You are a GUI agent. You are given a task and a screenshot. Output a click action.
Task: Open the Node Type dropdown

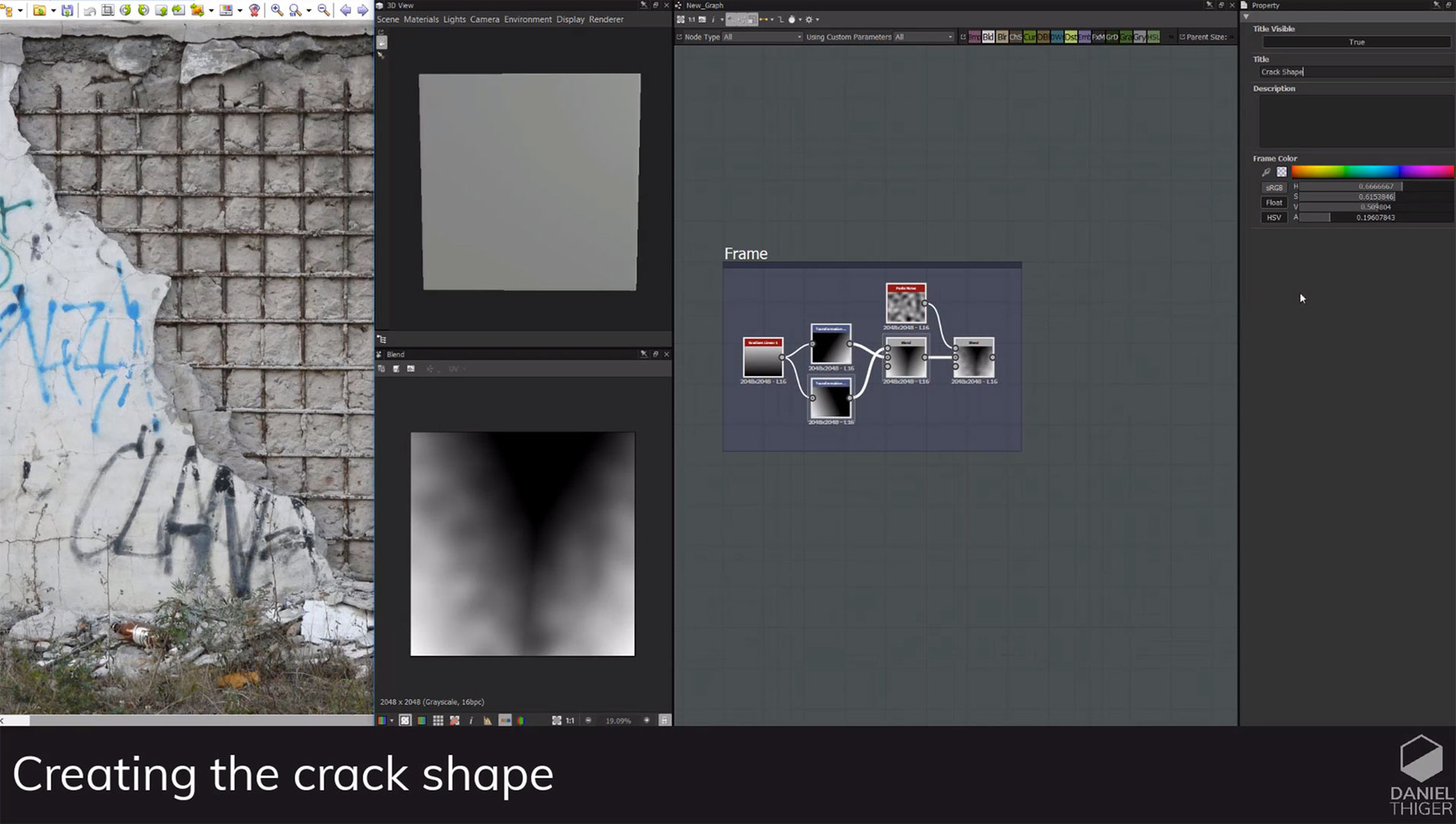759,36
